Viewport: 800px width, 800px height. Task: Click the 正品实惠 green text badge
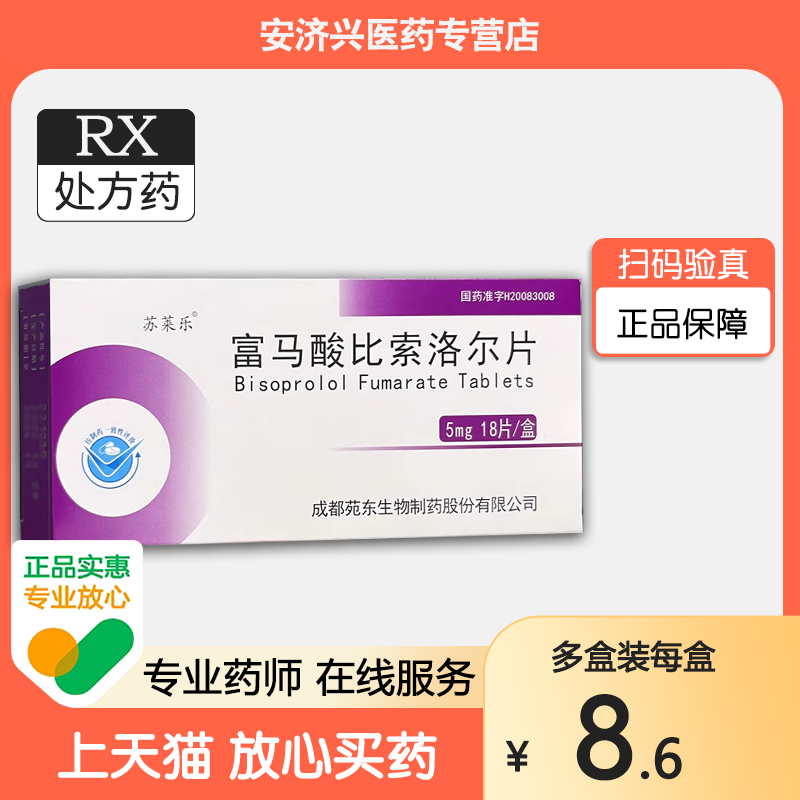(77, 567)
